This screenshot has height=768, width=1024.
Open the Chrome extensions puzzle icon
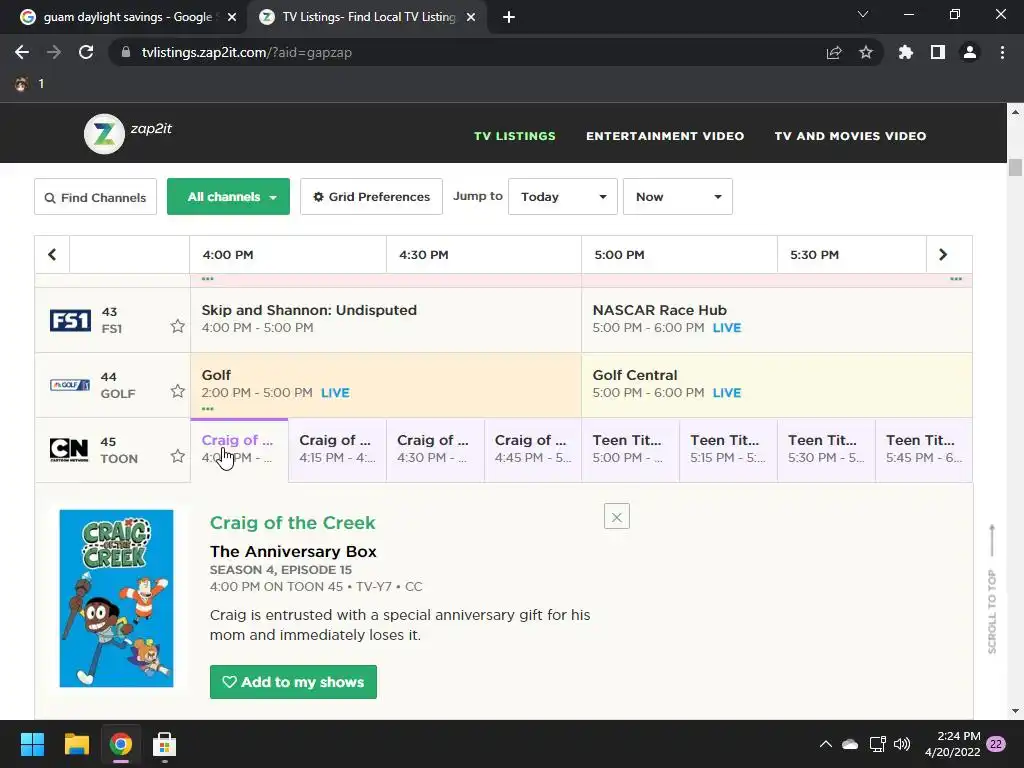point(906,52)
